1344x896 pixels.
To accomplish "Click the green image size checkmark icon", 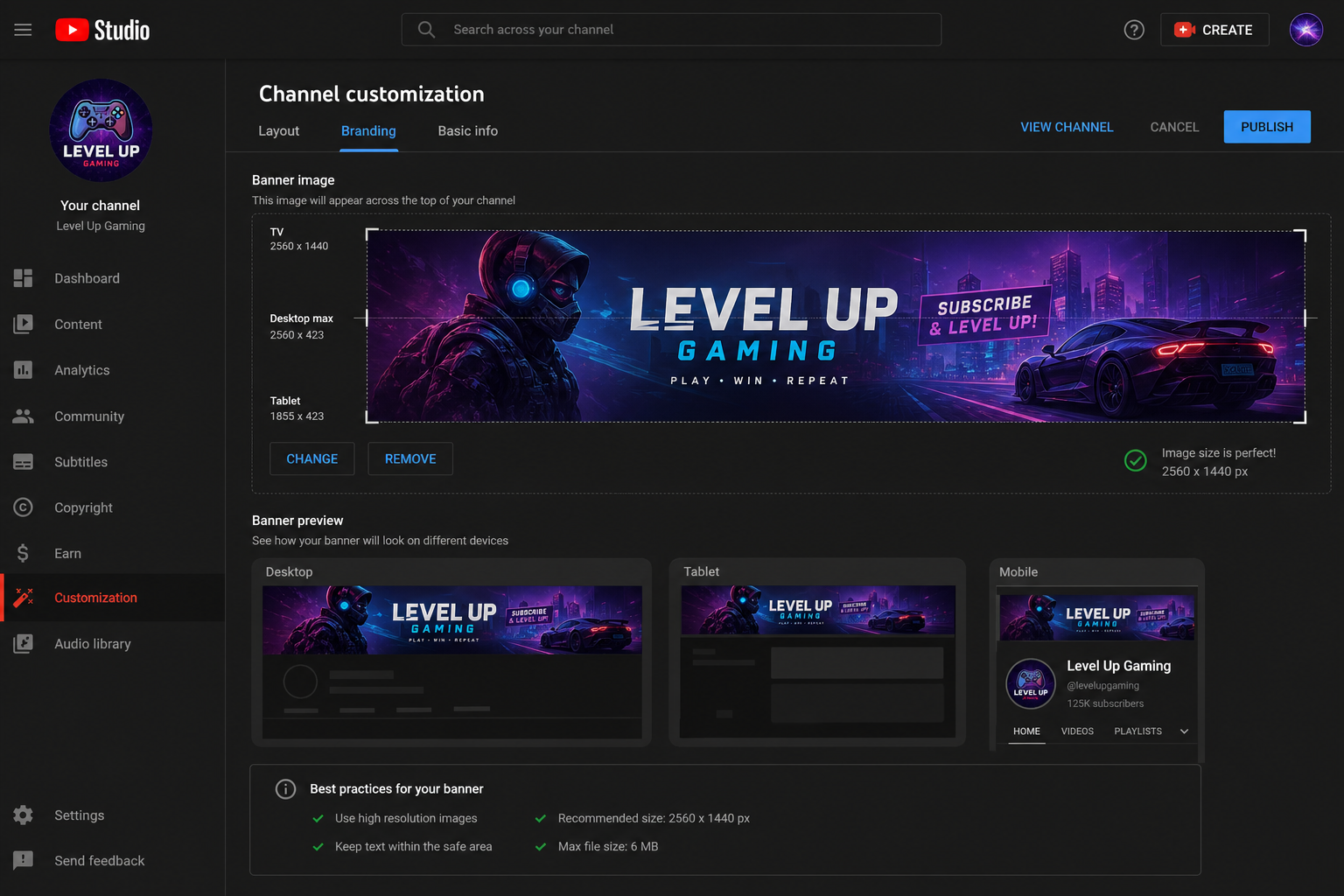I will (1135, 460).
